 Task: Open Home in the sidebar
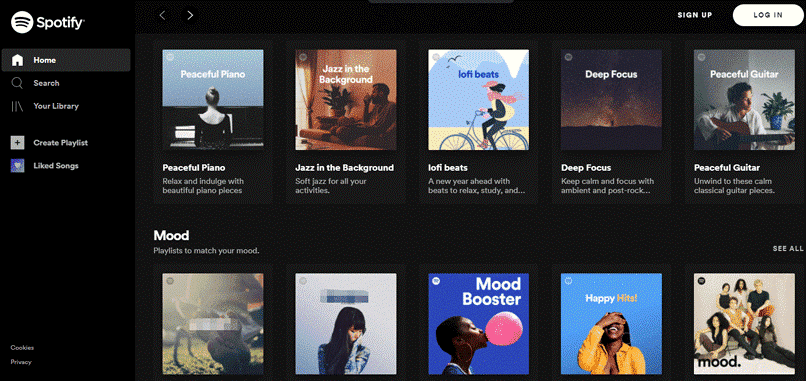(x=66, y=60)
